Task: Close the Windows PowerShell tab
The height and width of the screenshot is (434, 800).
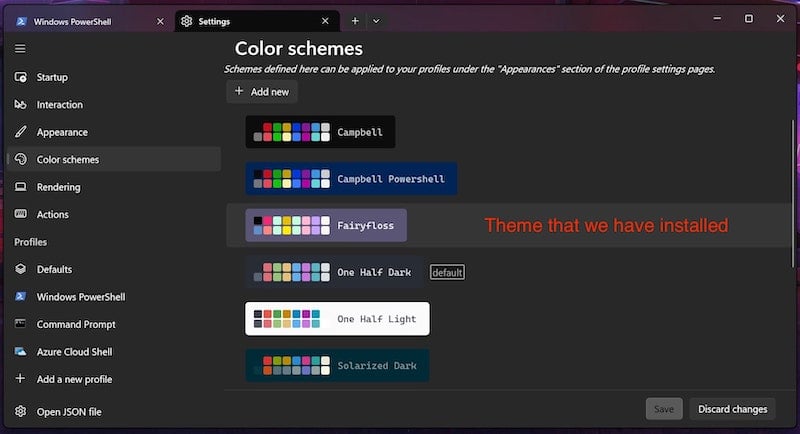Action: coord(160,21)
